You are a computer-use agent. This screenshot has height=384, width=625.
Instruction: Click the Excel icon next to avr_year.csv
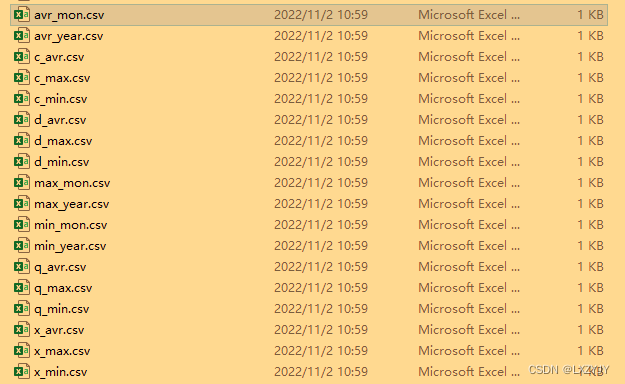coord(22,36)
